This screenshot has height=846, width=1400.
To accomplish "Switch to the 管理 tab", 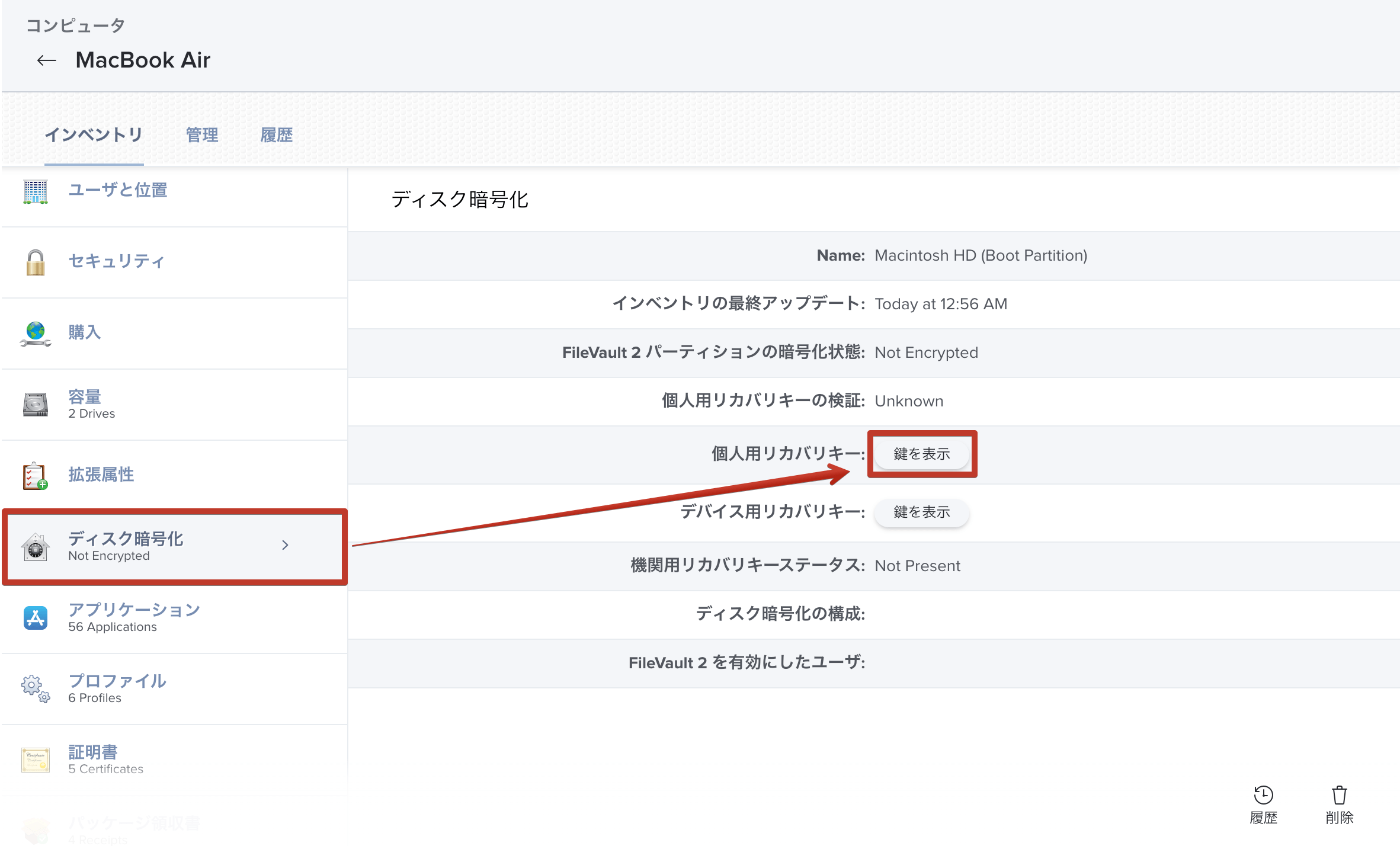I will tap(202, 135).
